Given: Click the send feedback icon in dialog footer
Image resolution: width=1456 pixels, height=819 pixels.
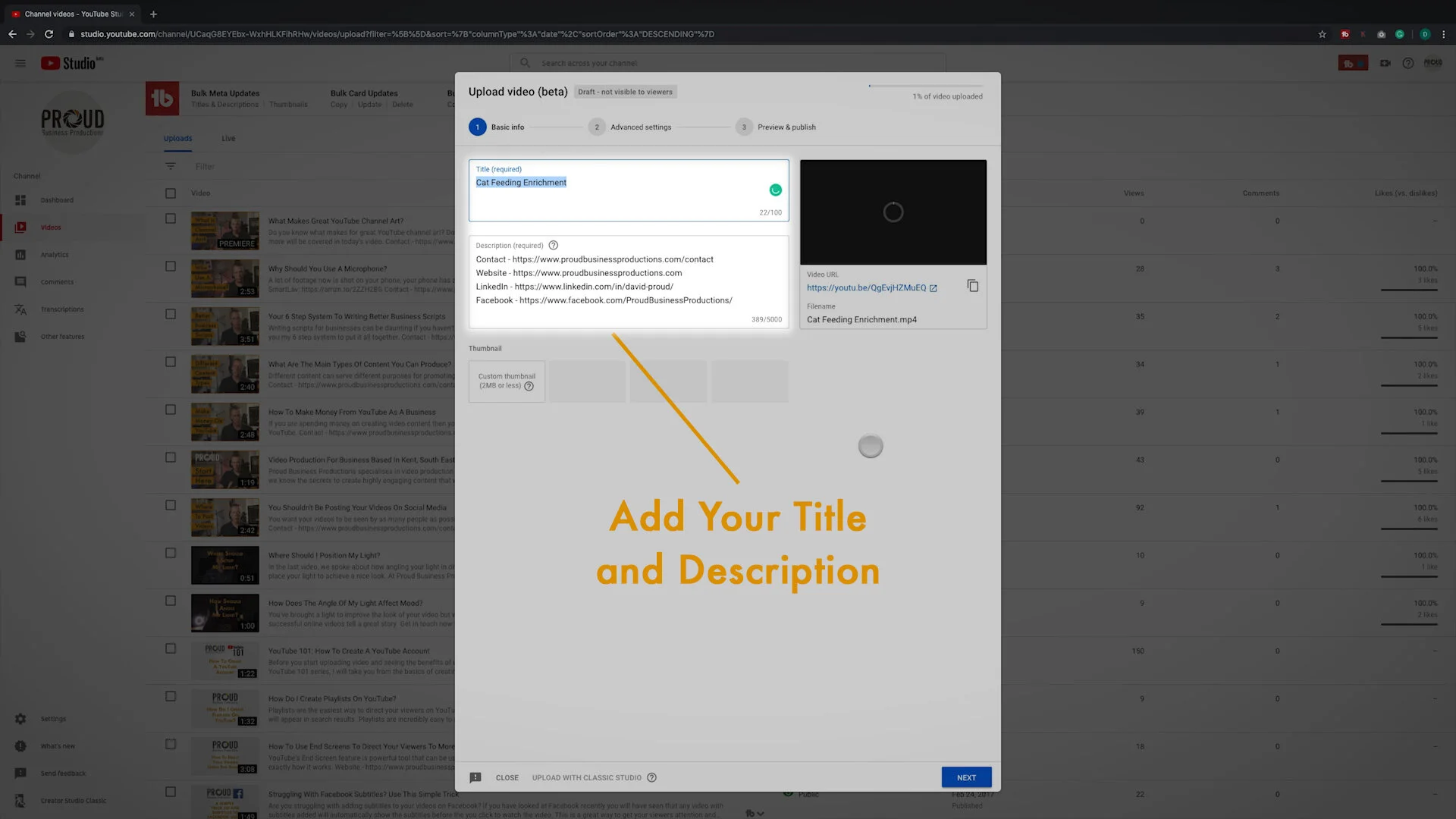Looking at the screenshot, I should tap(475, 777).
